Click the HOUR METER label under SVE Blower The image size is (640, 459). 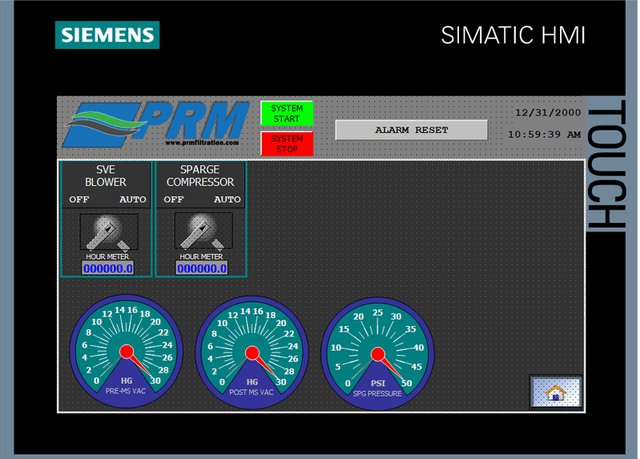pyautogui.click(x=107, y=257)
